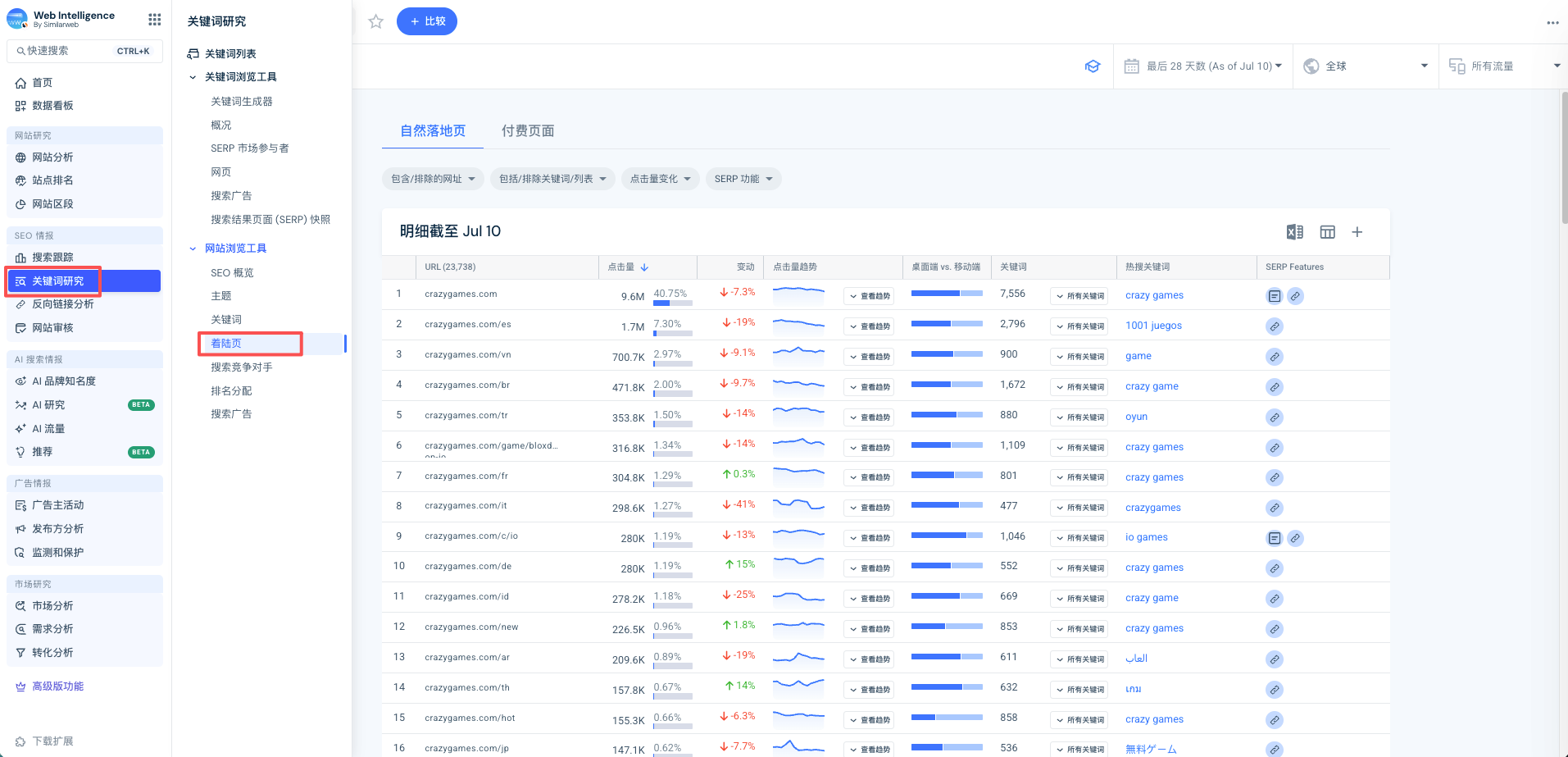Viewport: 1568px width, 757px height.
Task: Open 高级版功能 link
Action: 50,686
